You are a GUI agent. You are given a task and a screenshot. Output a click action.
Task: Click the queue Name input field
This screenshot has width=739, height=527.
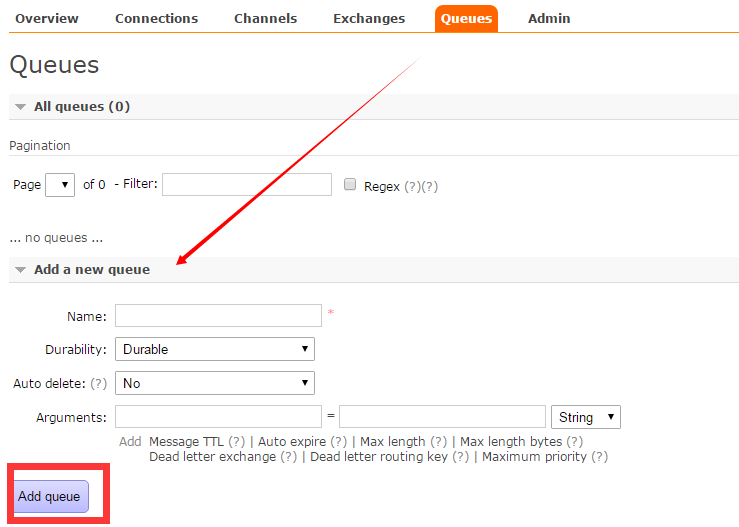point(218,316)
